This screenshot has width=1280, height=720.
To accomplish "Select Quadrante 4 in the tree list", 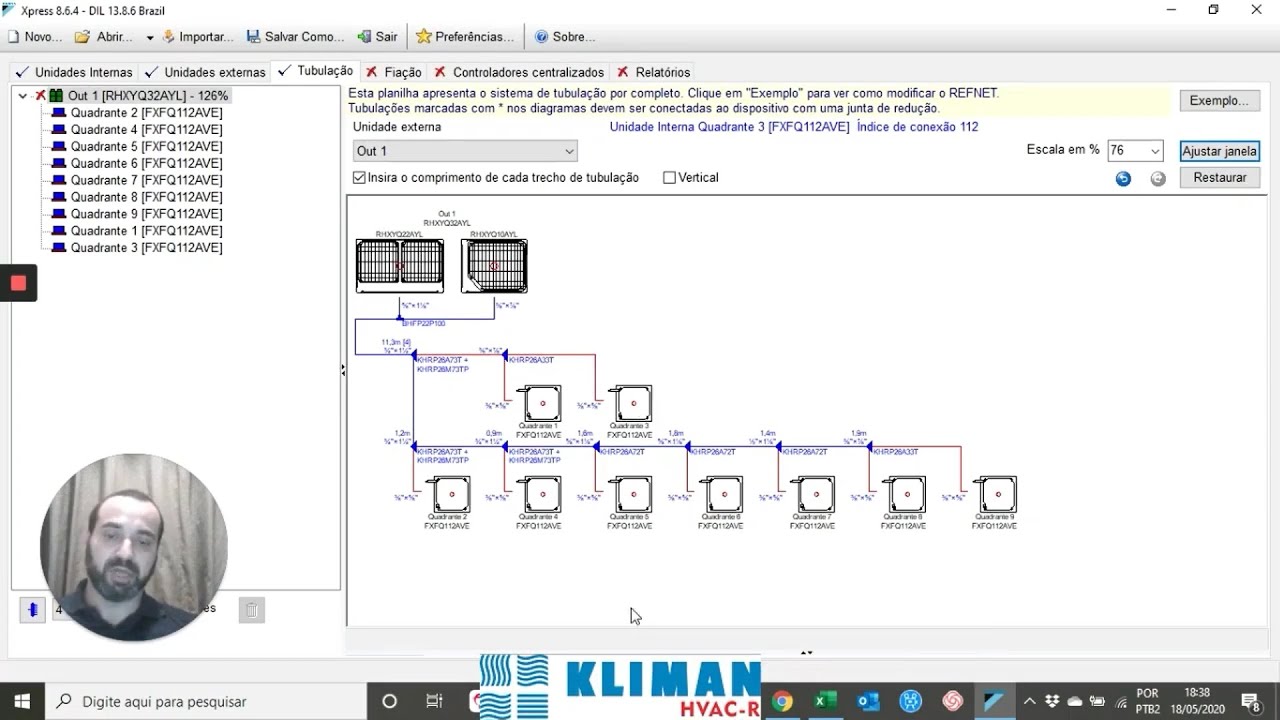I will [146, 129].
